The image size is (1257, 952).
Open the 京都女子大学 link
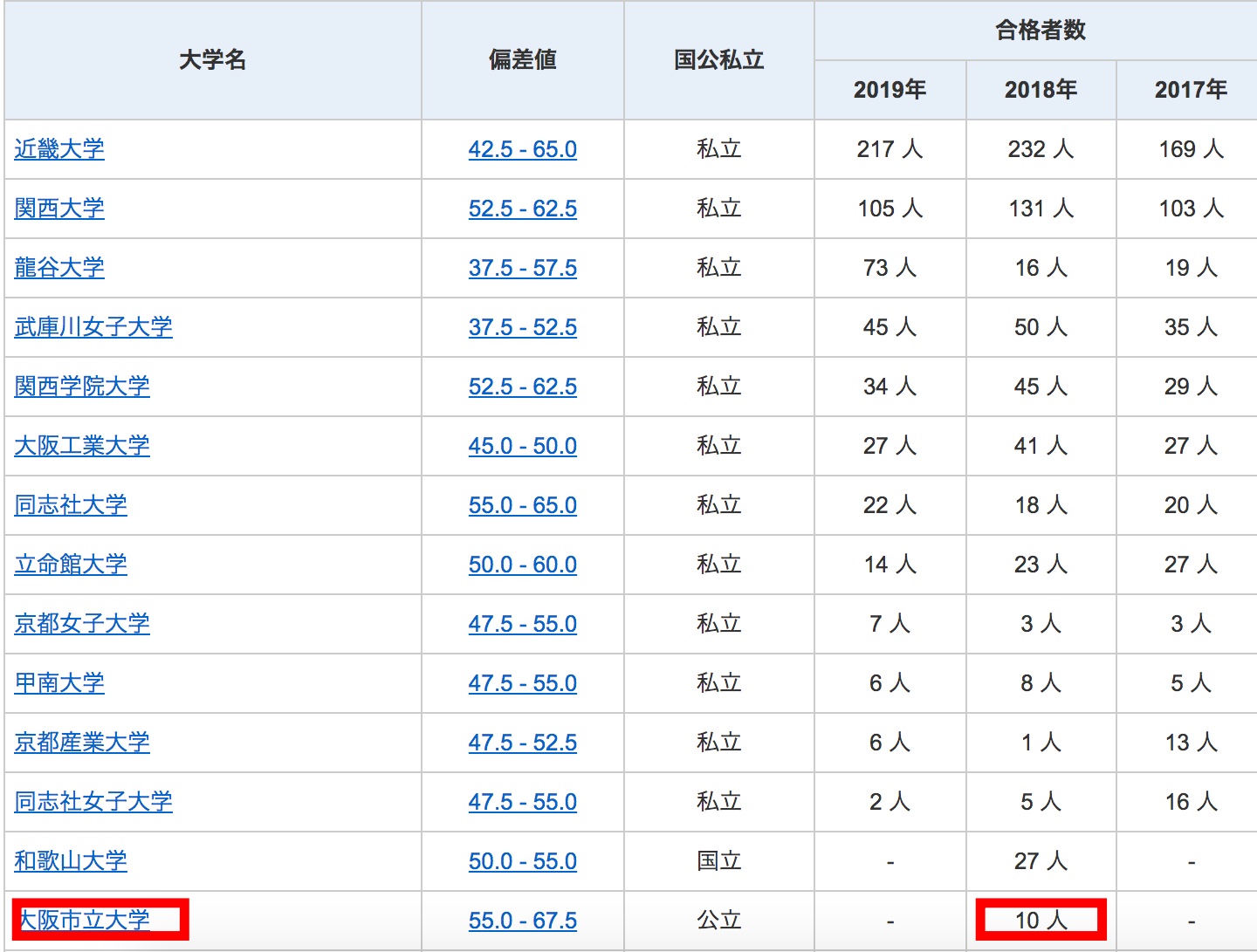coord(82,624)
